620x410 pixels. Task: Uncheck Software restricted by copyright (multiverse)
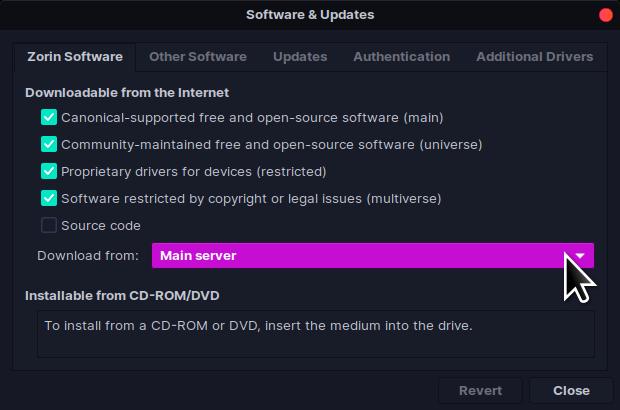tap(49, 198)
